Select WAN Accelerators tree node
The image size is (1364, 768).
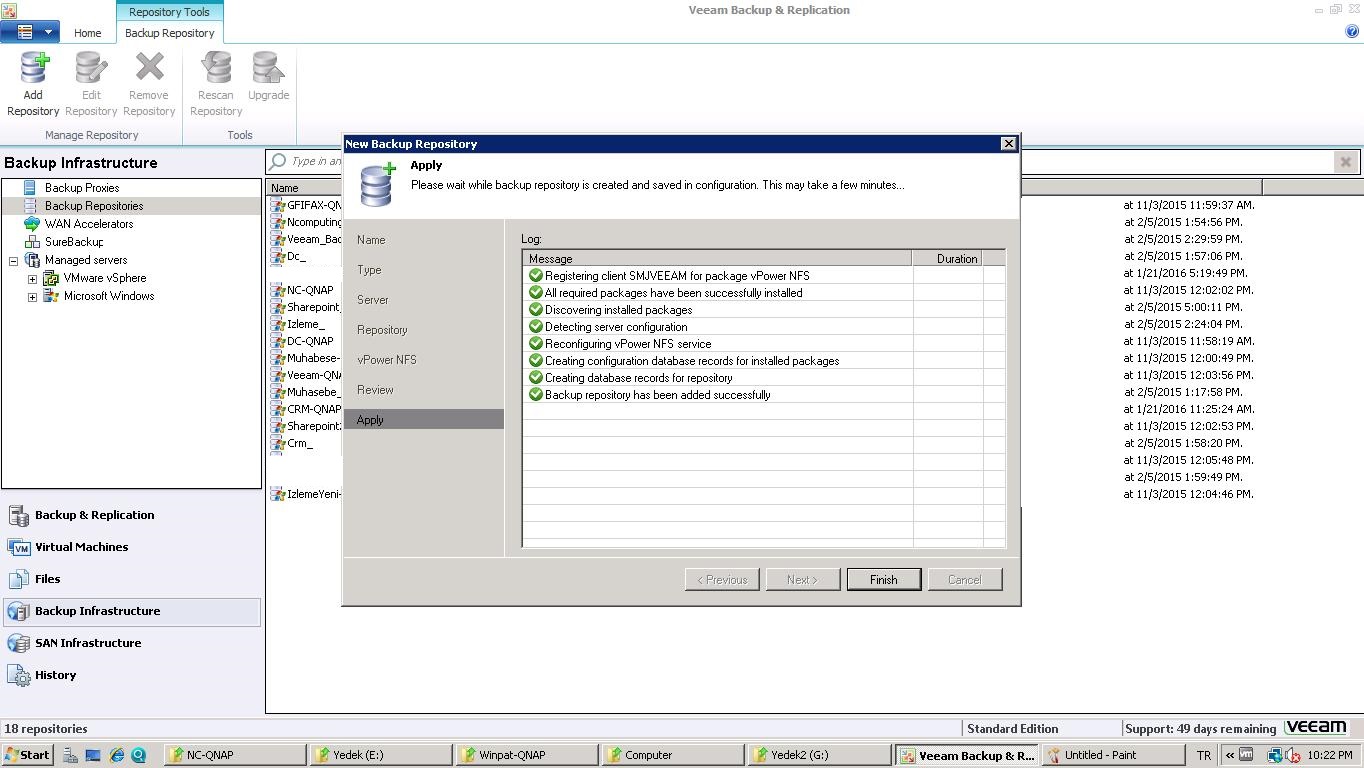(x=88, y=224)
